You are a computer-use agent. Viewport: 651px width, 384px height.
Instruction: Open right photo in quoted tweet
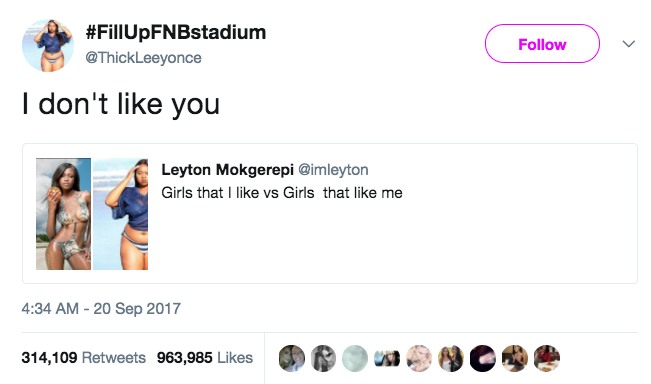pyautogui.click(x=120, y=214)
